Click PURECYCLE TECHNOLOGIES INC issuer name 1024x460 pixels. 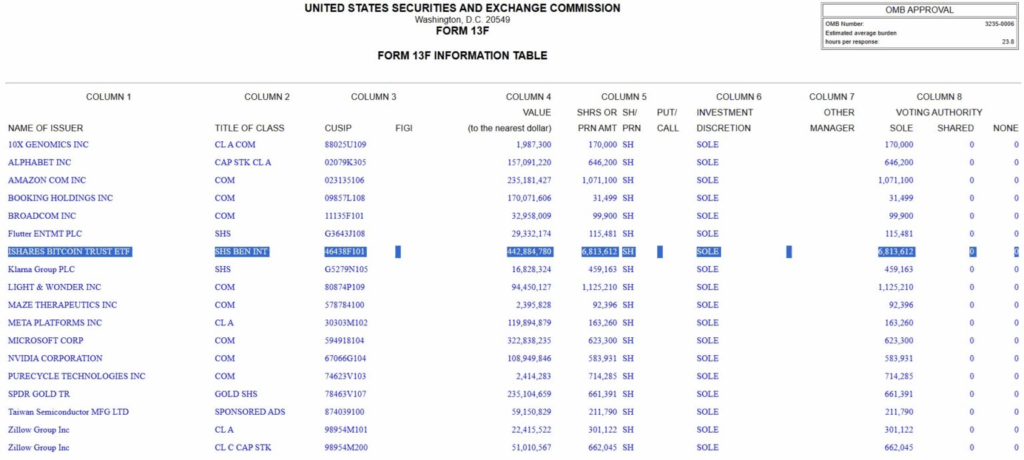[77, 376]
